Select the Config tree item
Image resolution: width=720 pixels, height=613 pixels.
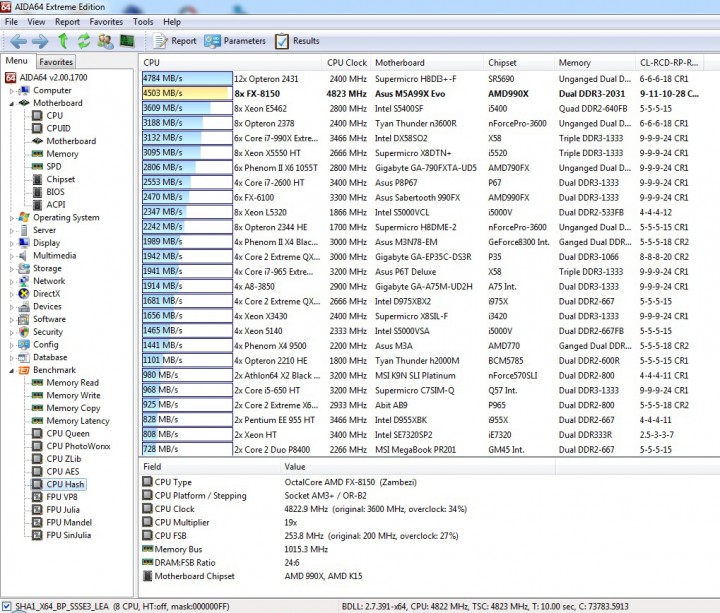(x=38, y=345)
